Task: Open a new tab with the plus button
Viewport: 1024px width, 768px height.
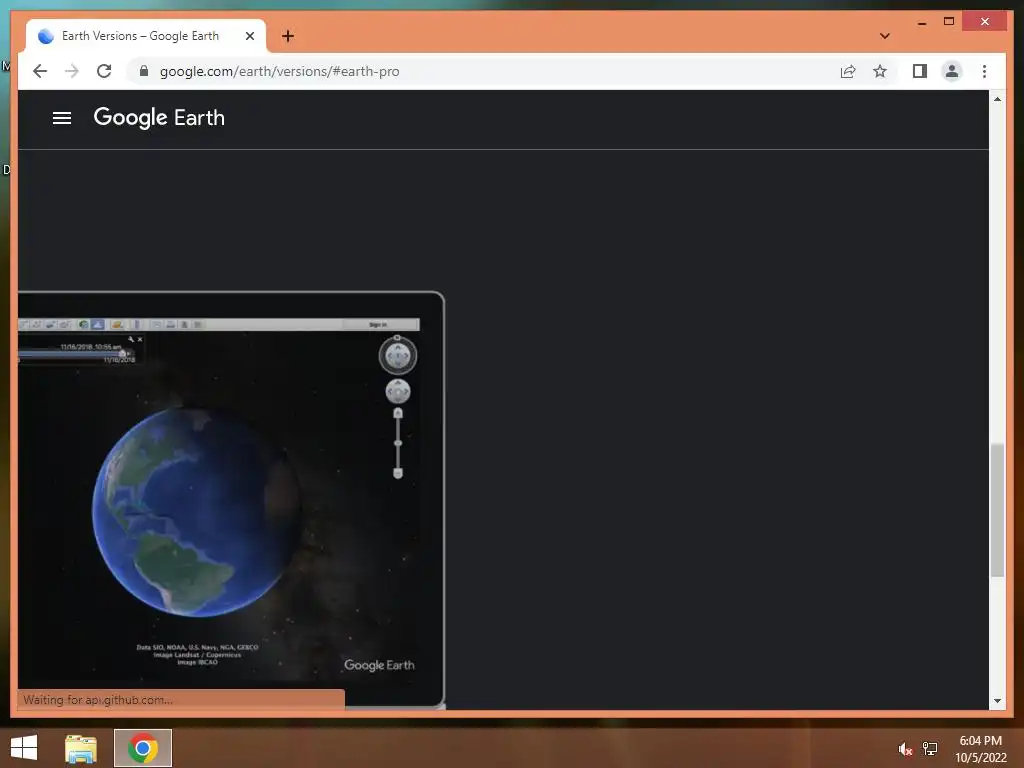Action: click(288, 36)
